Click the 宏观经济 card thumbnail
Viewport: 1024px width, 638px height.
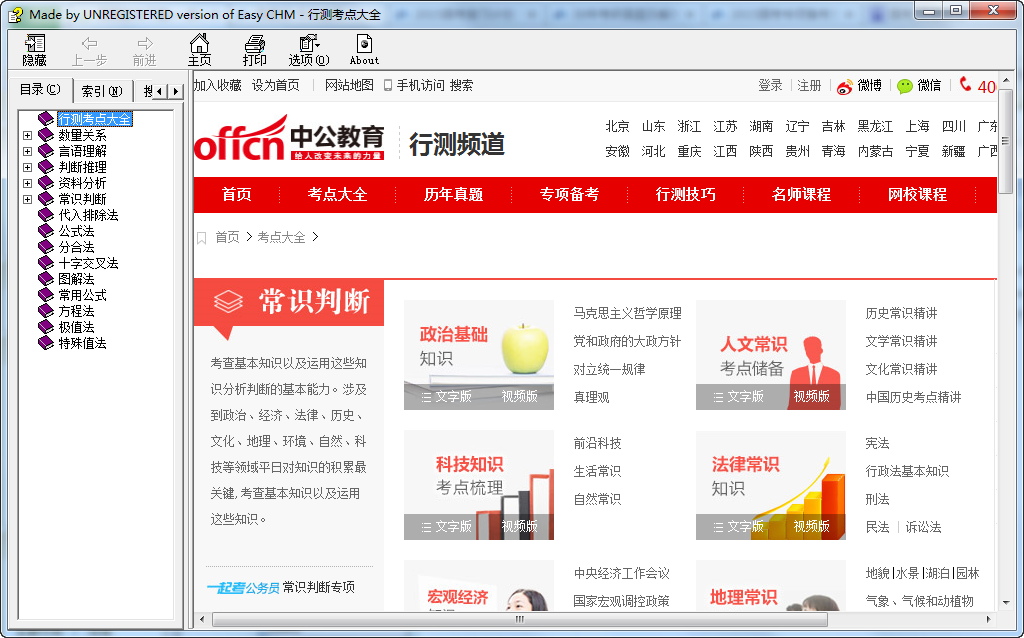click(x=479, y=586)
